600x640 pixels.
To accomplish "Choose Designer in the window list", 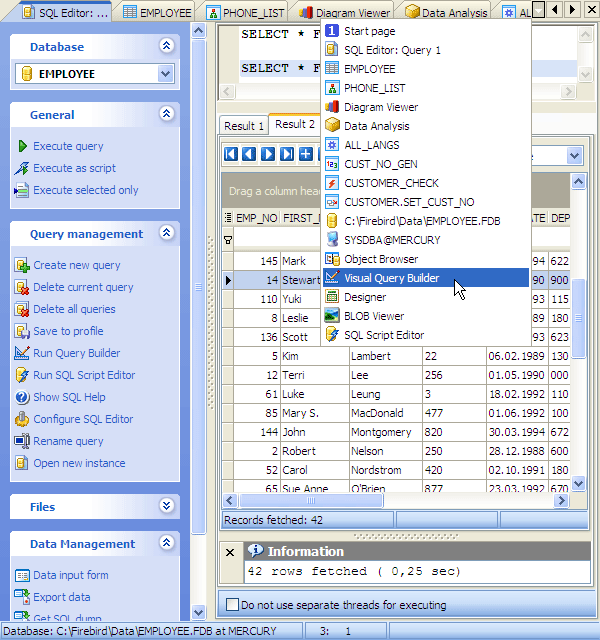I will click(426, 297).
